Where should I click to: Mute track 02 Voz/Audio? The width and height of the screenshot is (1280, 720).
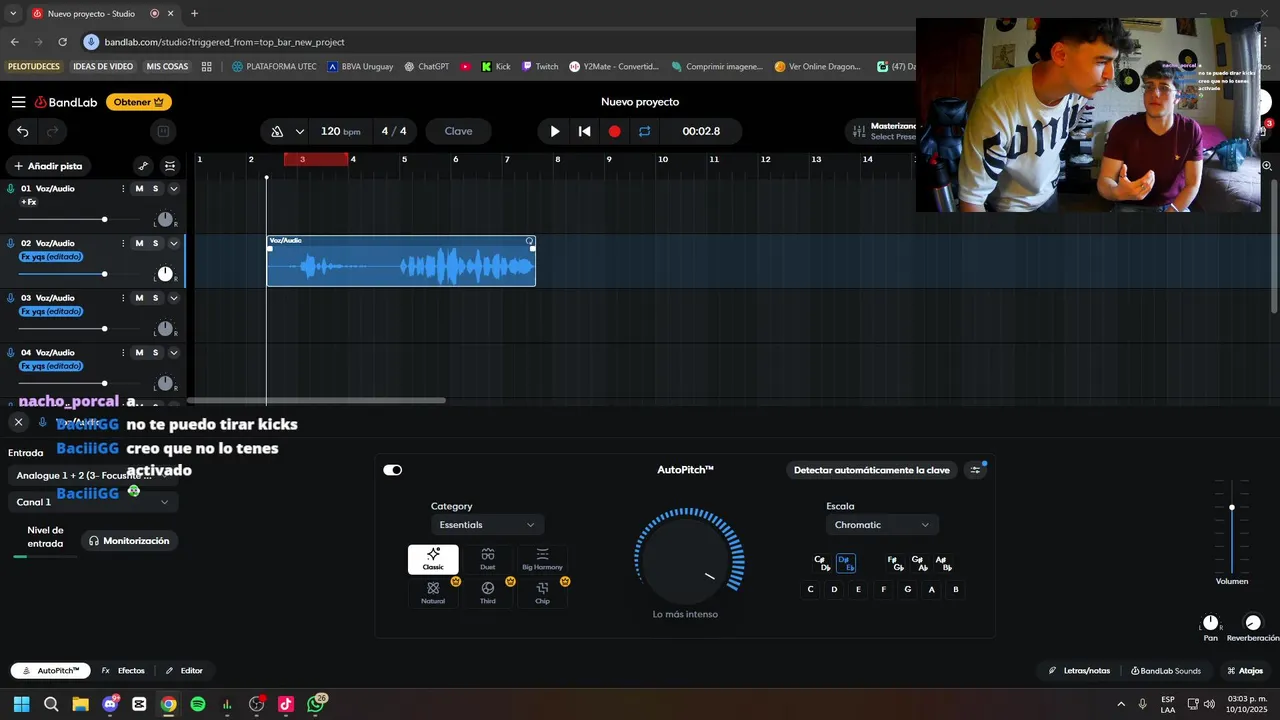point(139,243)
